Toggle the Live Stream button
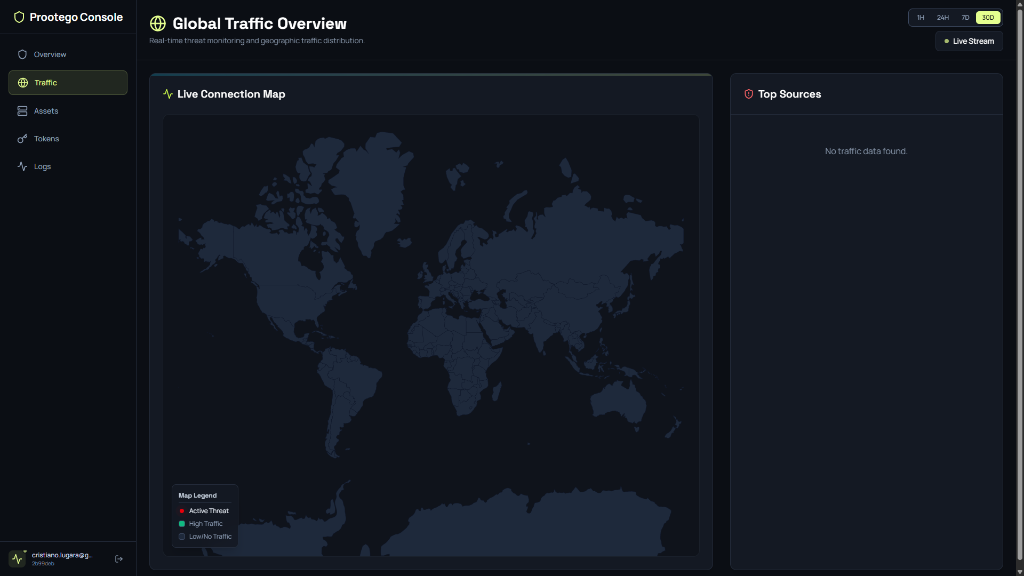Viewport: 1024px width, 576px height. point(968,41)
